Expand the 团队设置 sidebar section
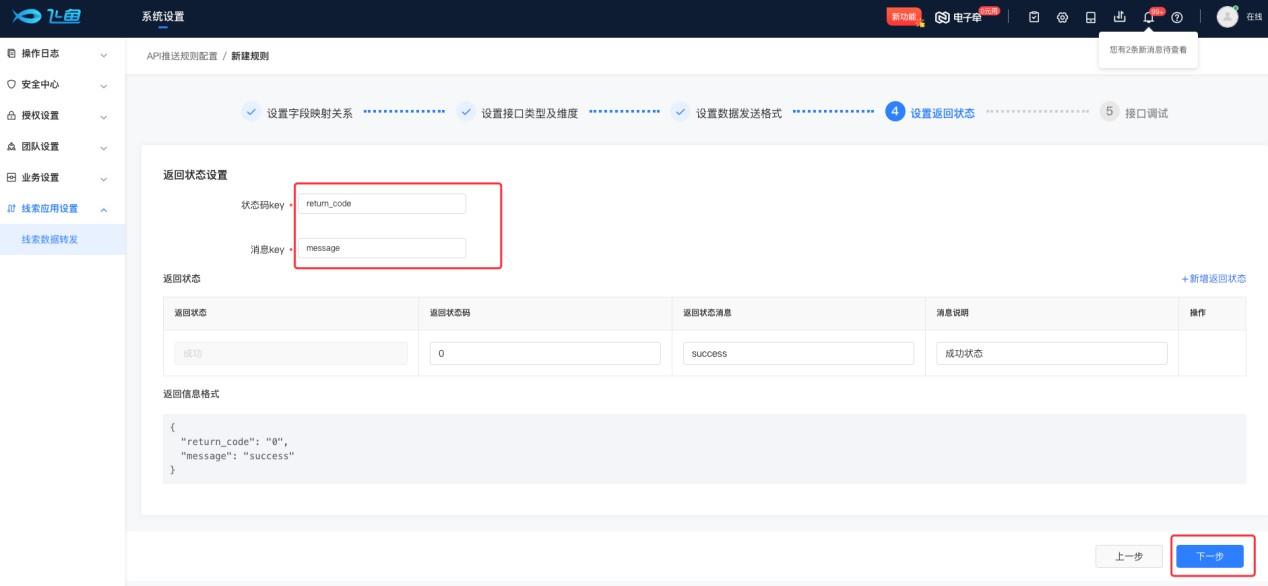This screenshot has height=586, width=1268. 62,146
